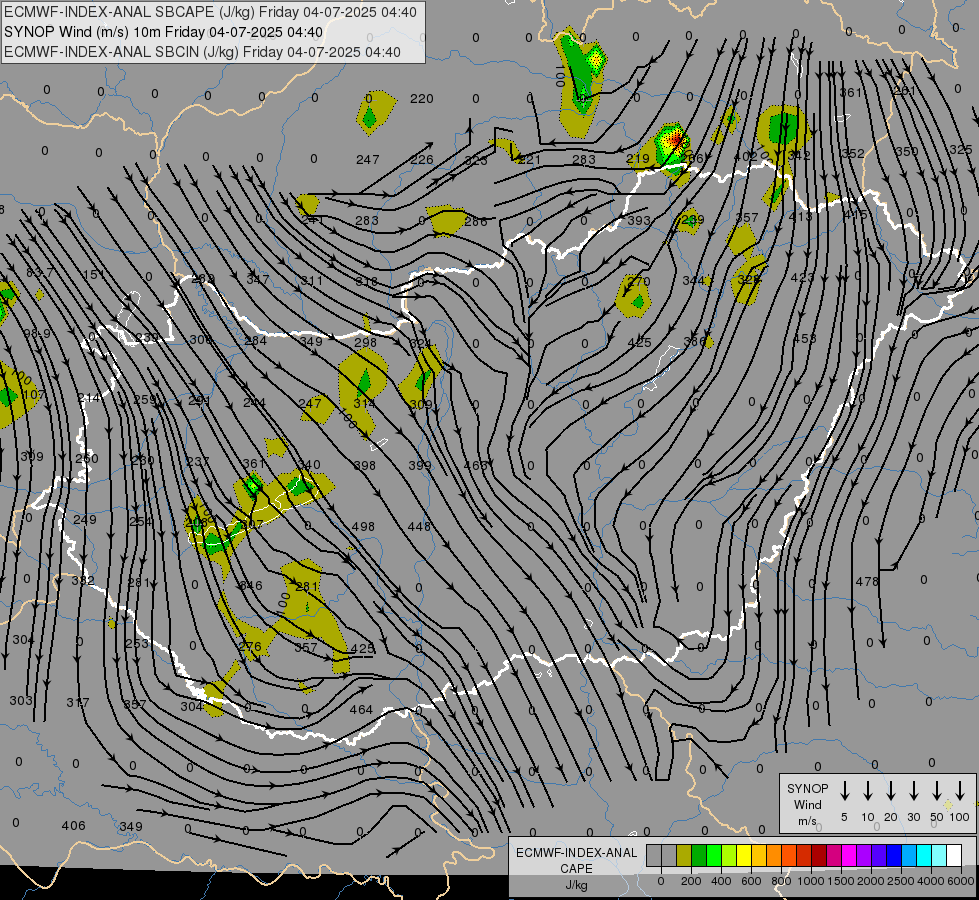Click the map value 393
979x900 pixels.
pos(639,220)
